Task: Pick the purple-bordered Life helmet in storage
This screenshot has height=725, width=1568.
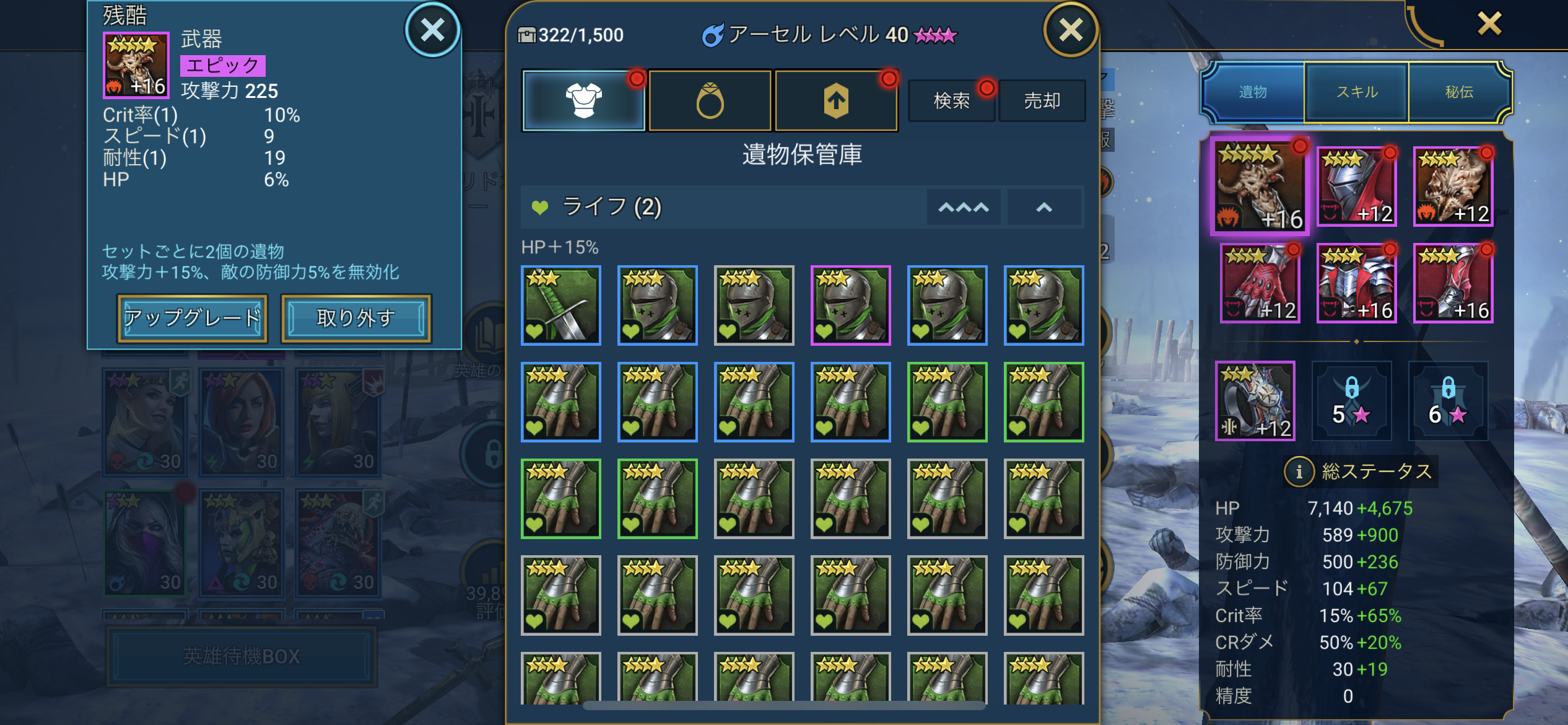Action: [850, 305]
